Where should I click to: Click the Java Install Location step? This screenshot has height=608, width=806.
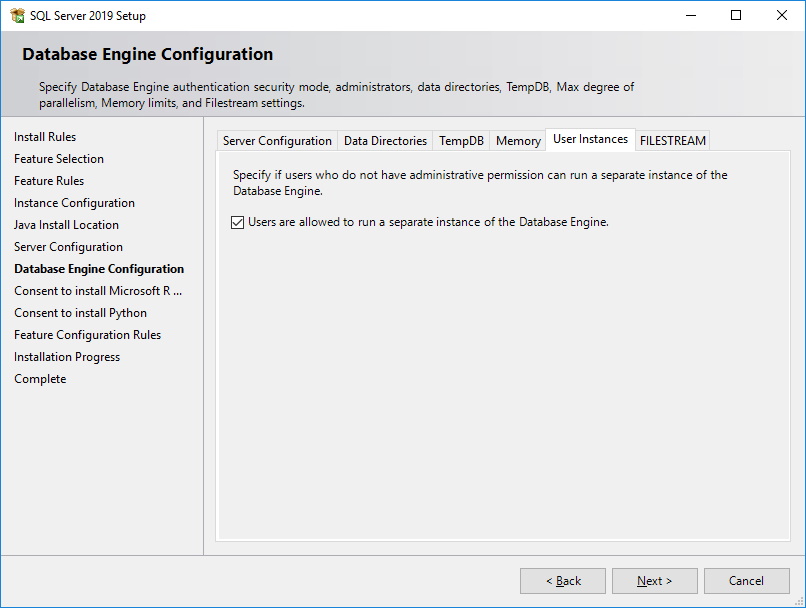[66, 225]
